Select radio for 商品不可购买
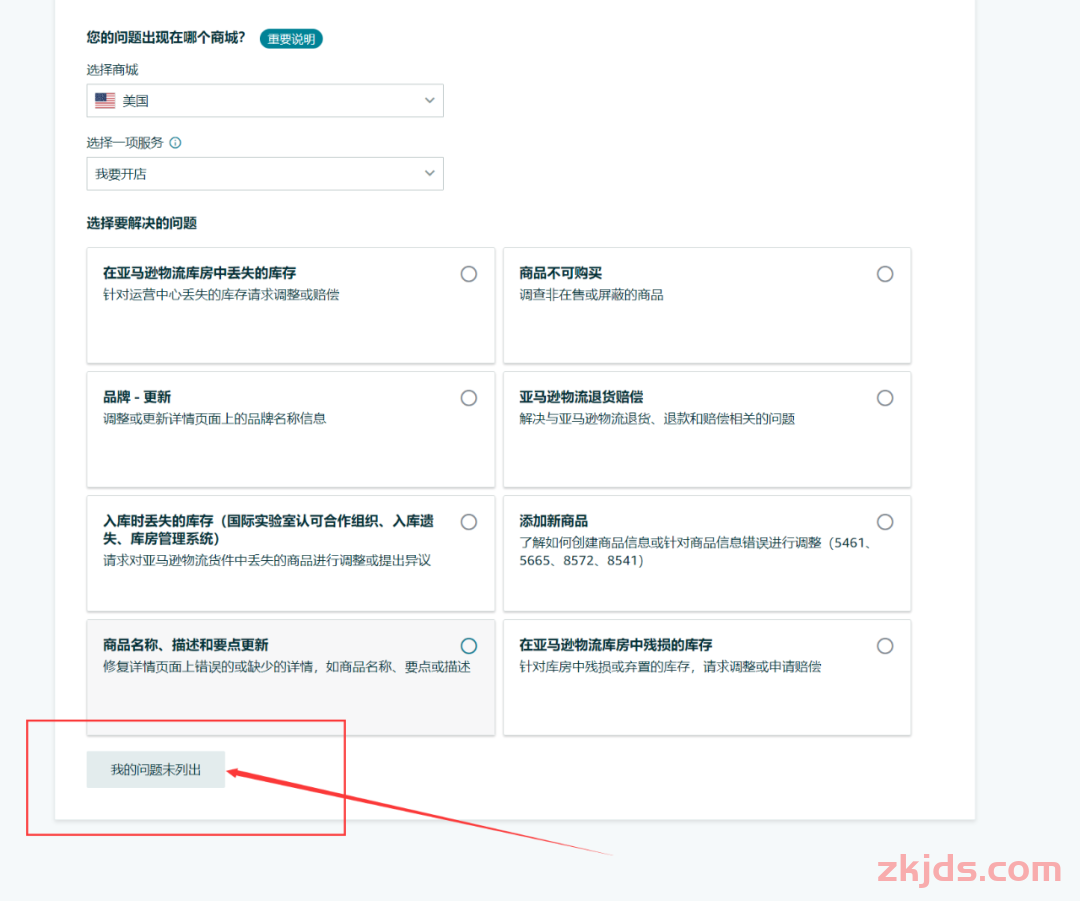This screenshot has width=1080, height=901. (x=885, y=274)
